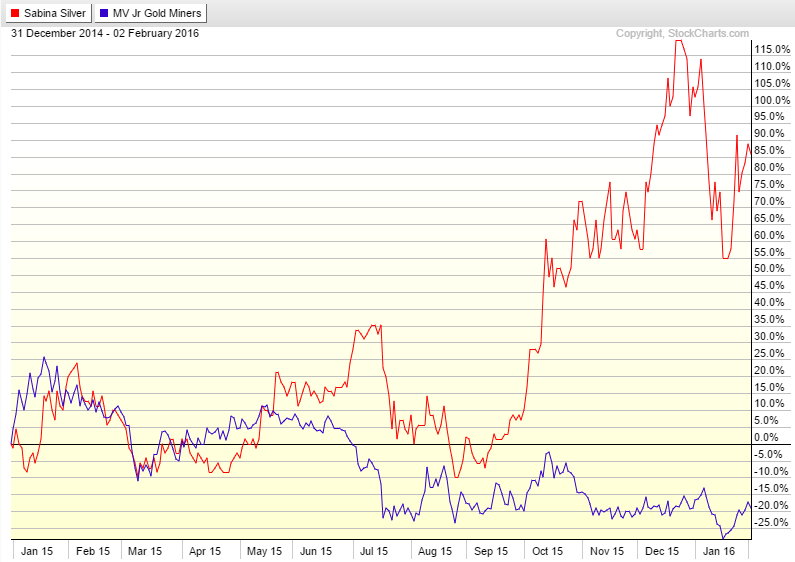Screen dimensions: 795x562
Task: Click the 'Jun 15' month label
Action: pyautogui.click(x=316, y=551)
